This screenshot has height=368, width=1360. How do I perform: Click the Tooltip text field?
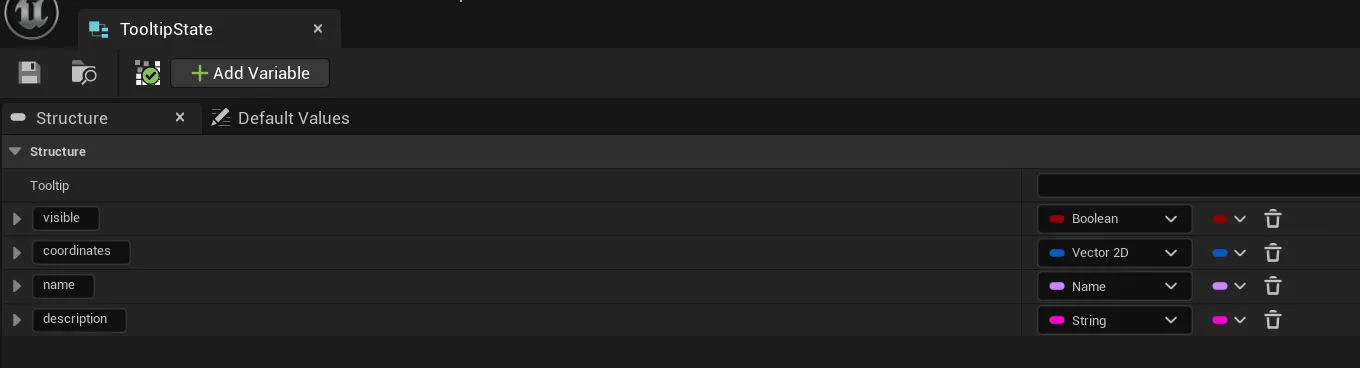click(x=1198, y=185)
